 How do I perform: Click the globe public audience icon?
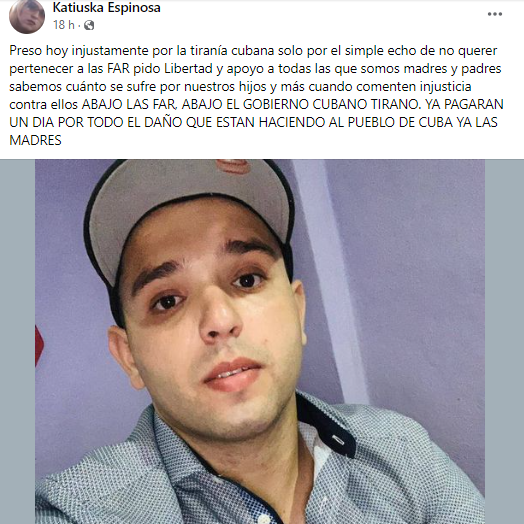pos(89,25)
